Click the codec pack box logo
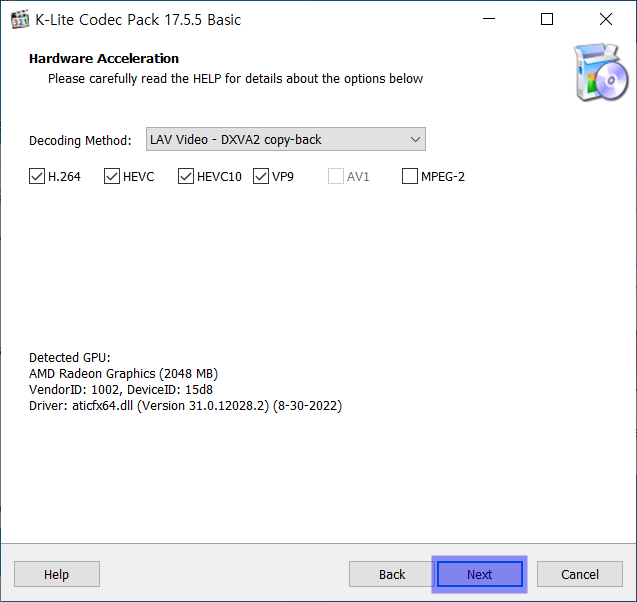The width and height of the screenshot is (637, 602). 601,72
